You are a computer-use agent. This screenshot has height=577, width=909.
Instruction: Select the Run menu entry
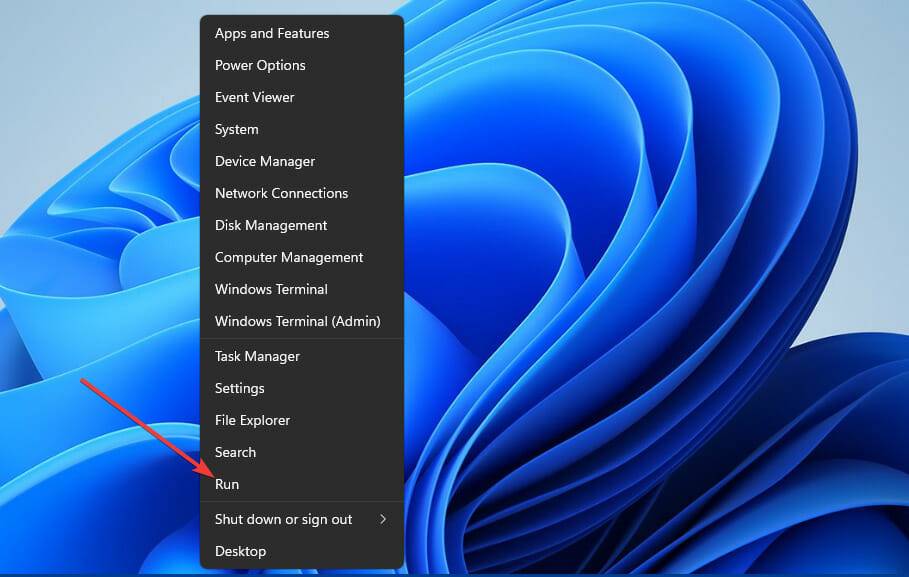pos(301,484)
